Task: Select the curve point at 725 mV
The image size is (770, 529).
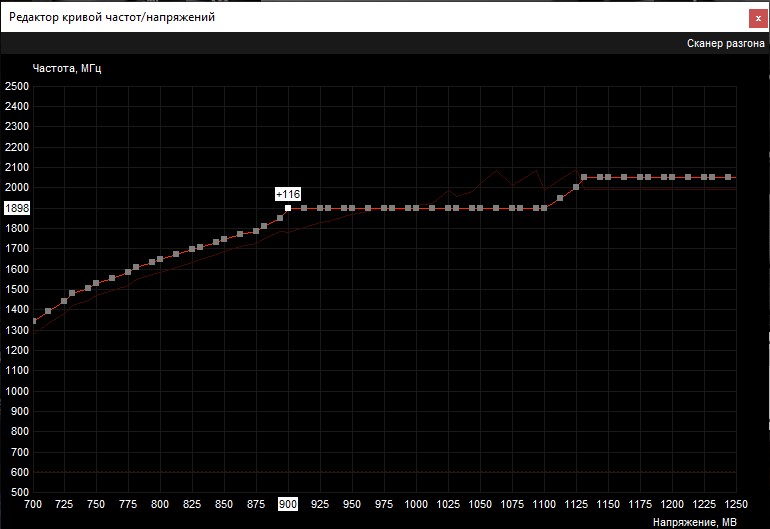Action: tap(64, 301)
